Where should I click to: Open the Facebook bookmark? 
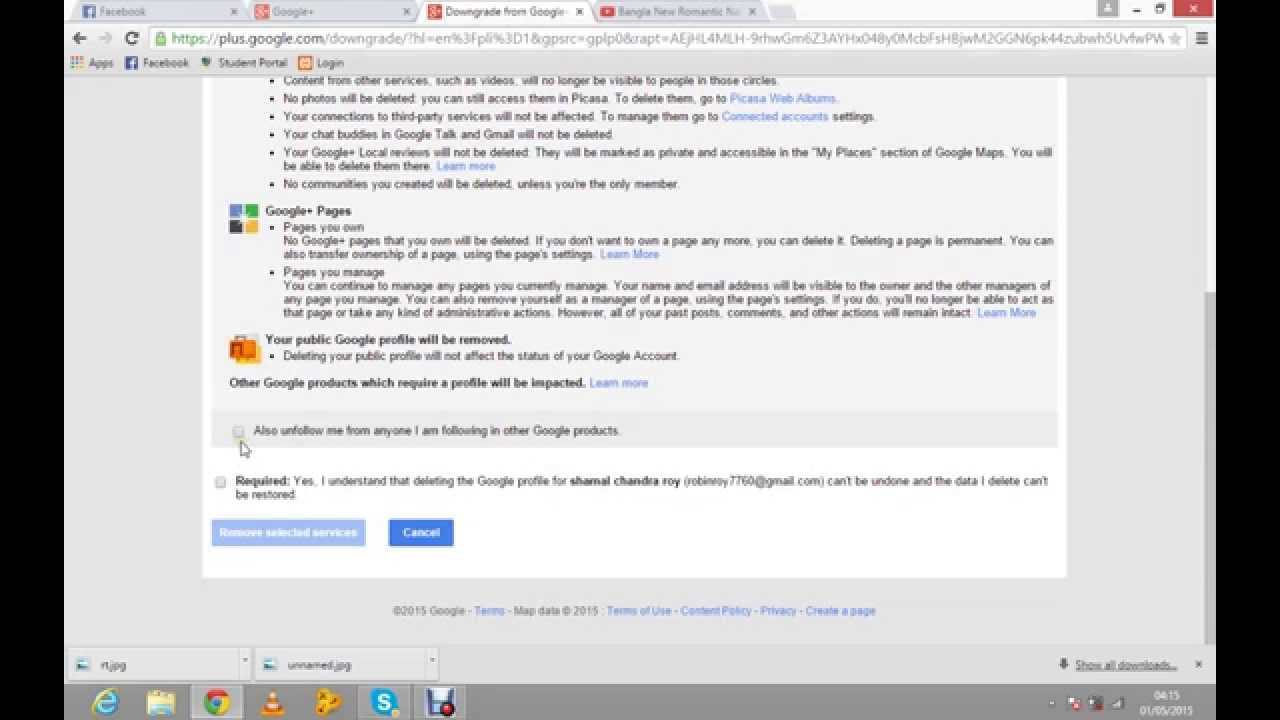point(157,62)
